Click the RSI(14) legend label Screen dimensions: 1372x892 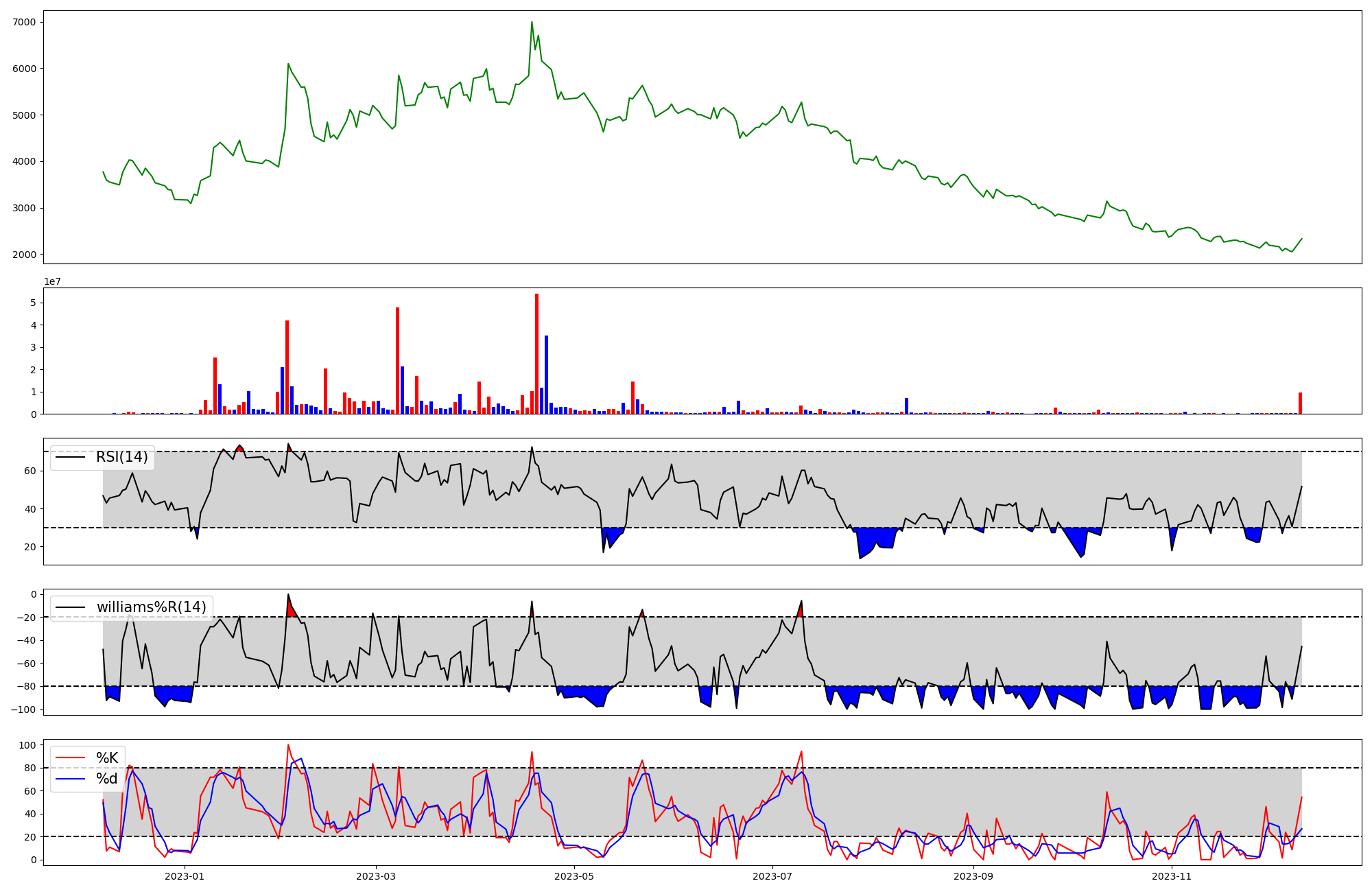click(x=121, y=458)
